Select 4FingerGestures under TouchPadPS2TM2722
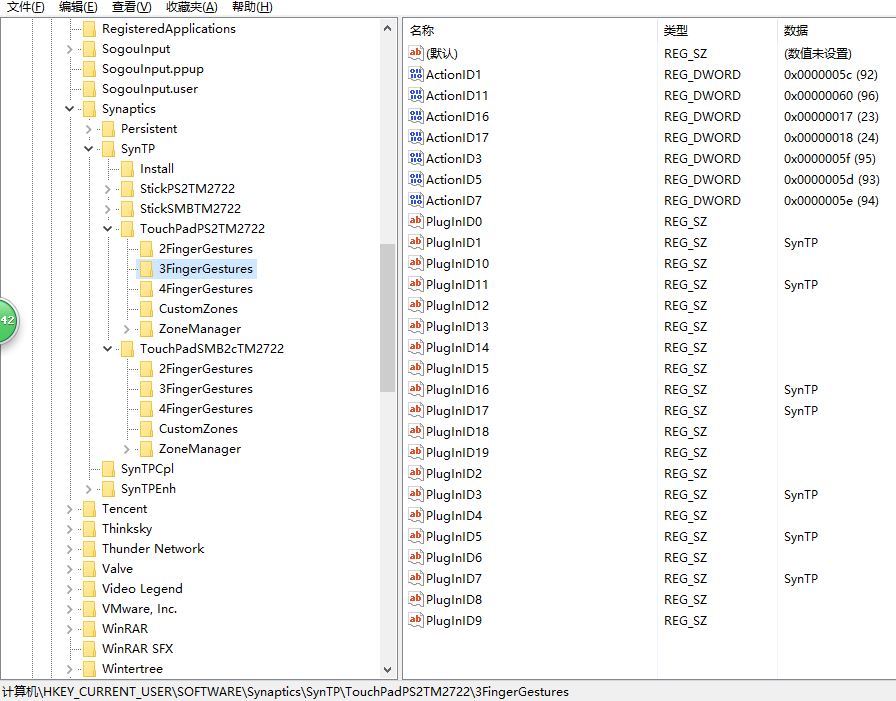This screenshot has height=701, width=896. coord(206,289)
